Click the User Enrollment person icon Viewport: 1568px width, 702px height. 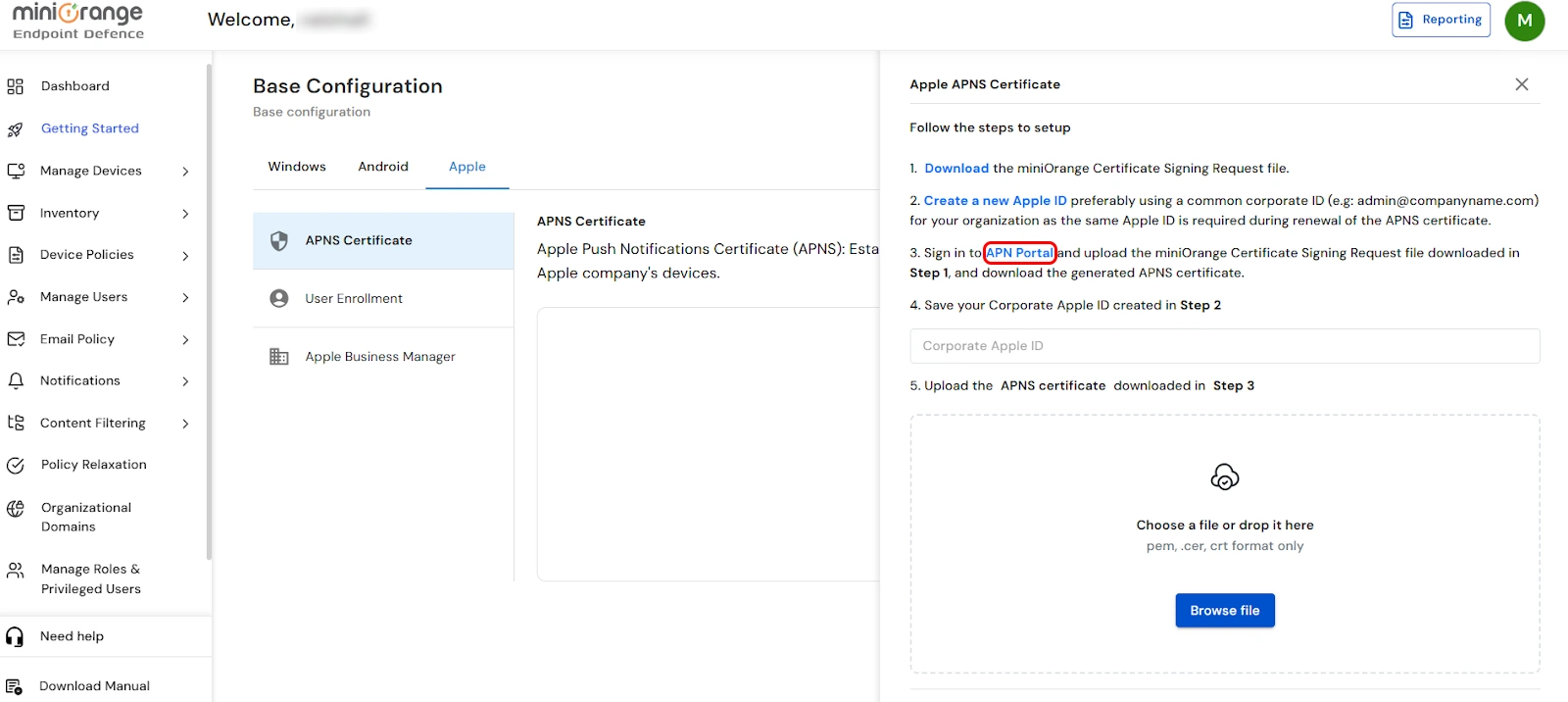tap(279, 298)
